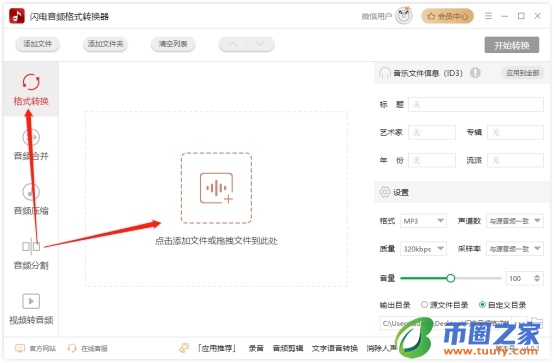554x363 pixels.
Task: Open 会员中心 member center
Action: tap(447, 16)
